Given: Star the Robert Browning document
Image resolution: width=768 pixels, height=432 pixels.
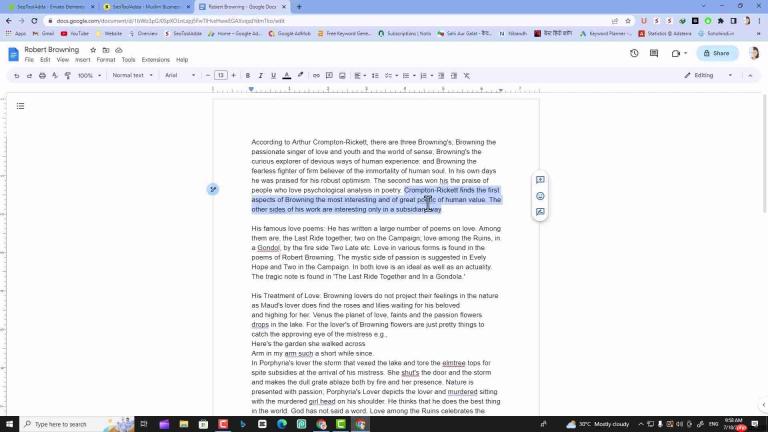Looking at the screenshot, I should coord(93,50).
